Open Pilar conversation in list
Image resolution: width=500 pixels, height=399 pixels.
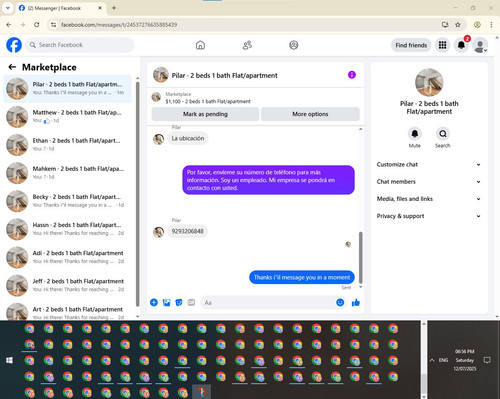(68, 89)
